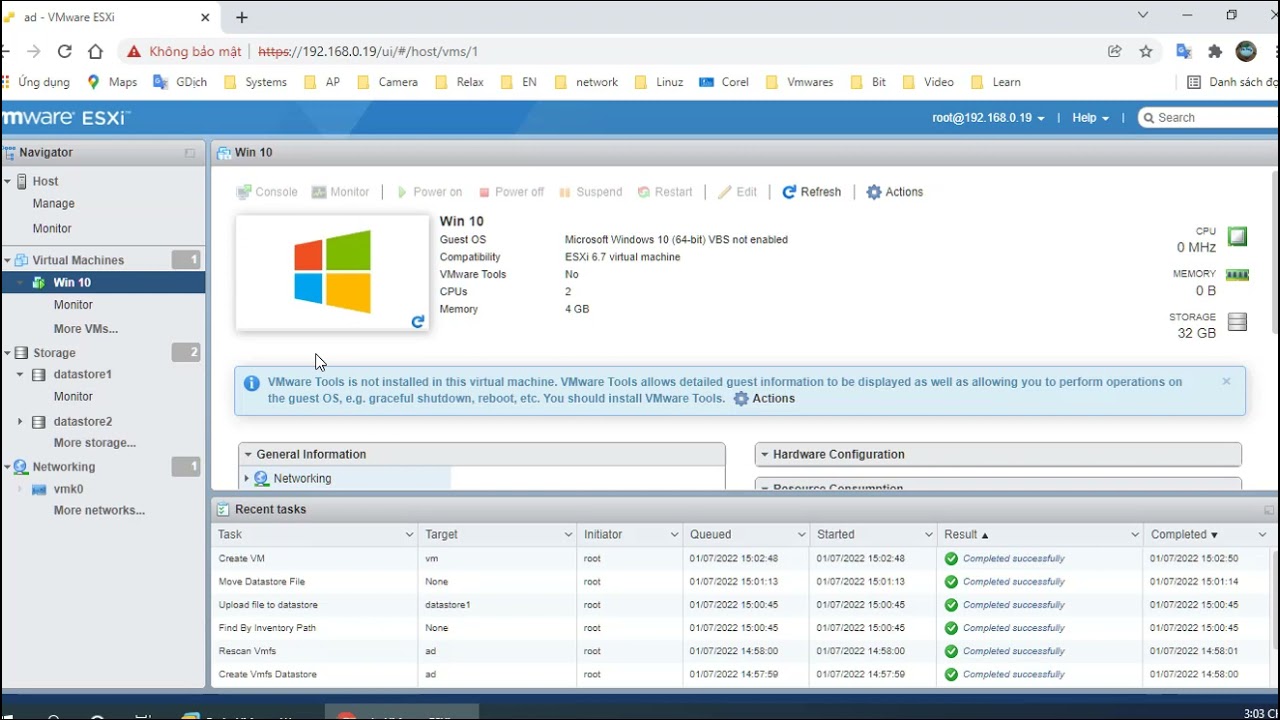Power on the Win 10 VM
The width and height of the screenshot is (1280, 720).
point(429,192)
